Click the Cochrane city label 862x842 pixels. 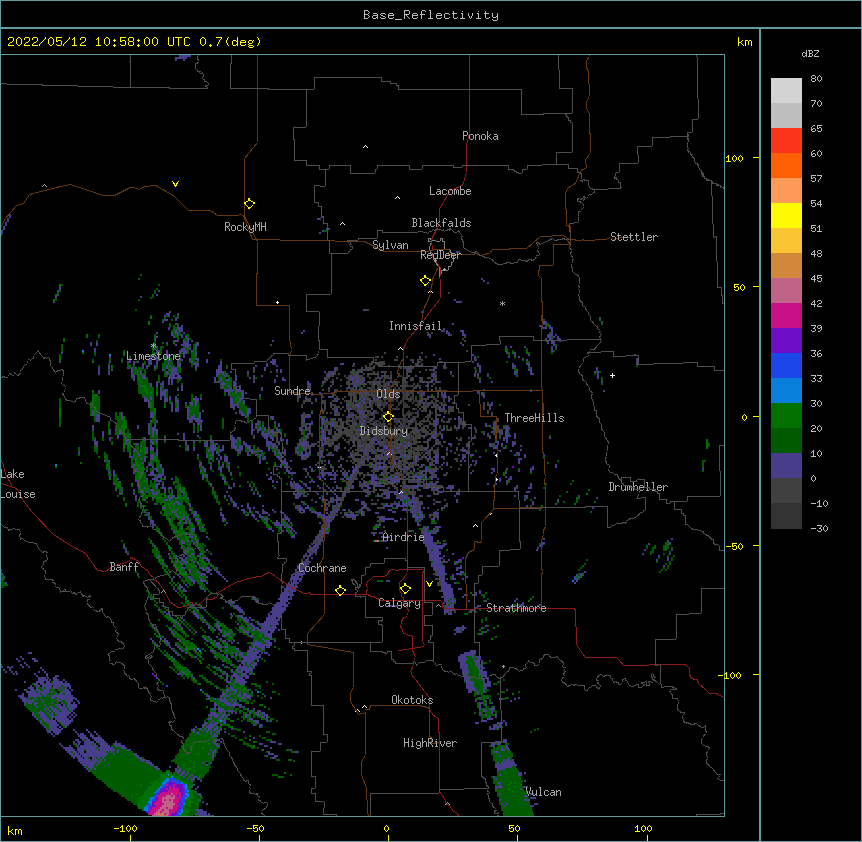[x=322, y=568]
